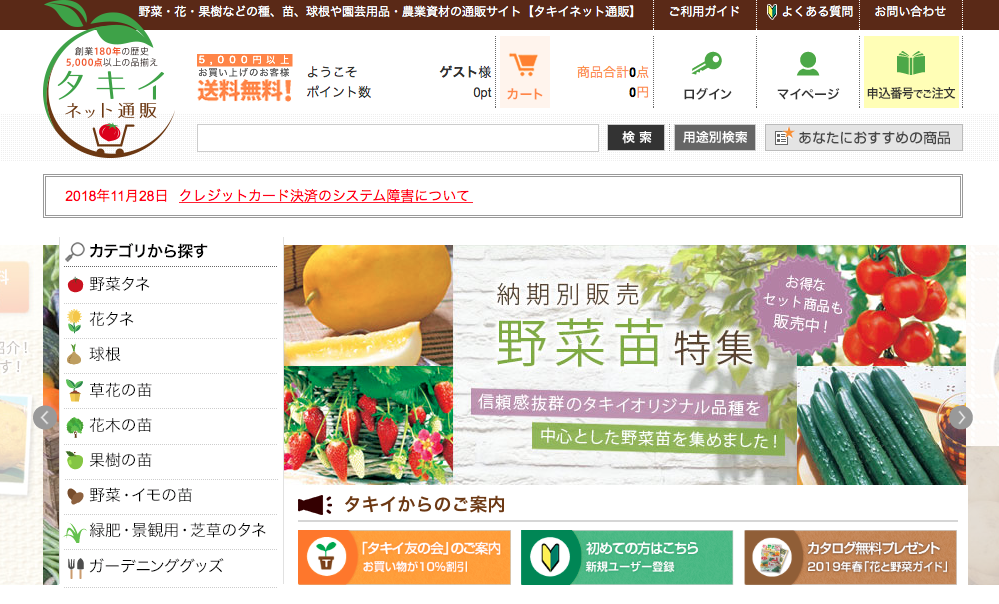The image size is (999, 604).
Task: Click the 送料無料 promotion banner
Action: coord(245,78)
